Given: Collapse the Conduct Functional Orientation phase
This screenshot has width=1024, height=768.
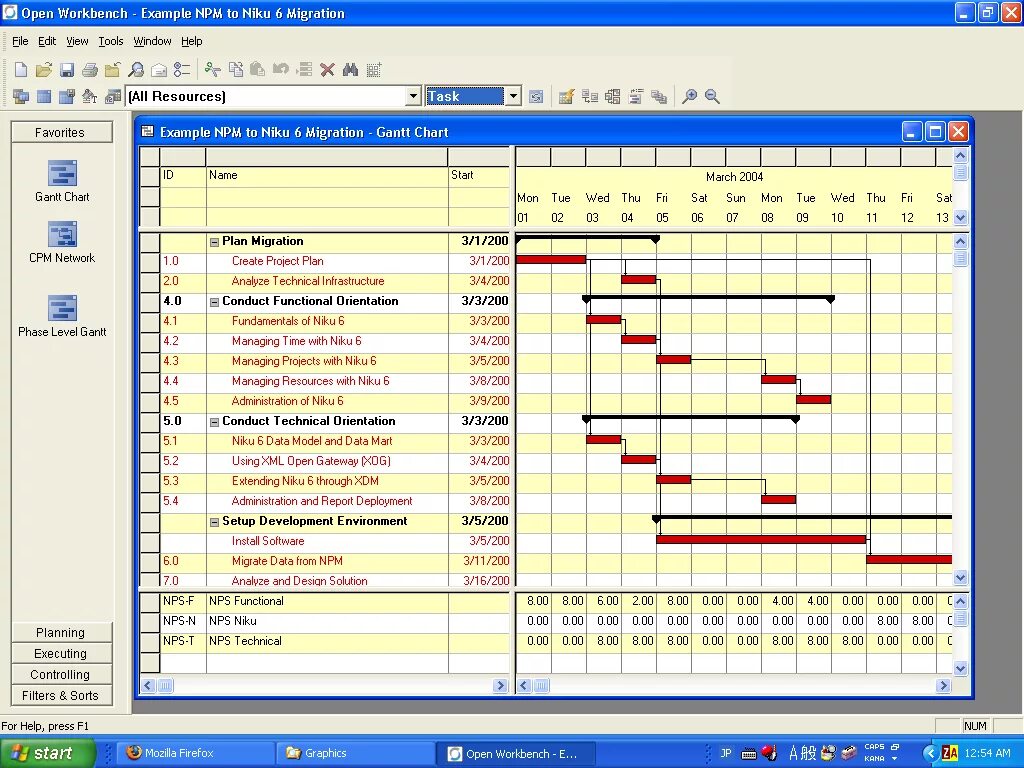Looking at the screenshot, I should coord(214,302).
